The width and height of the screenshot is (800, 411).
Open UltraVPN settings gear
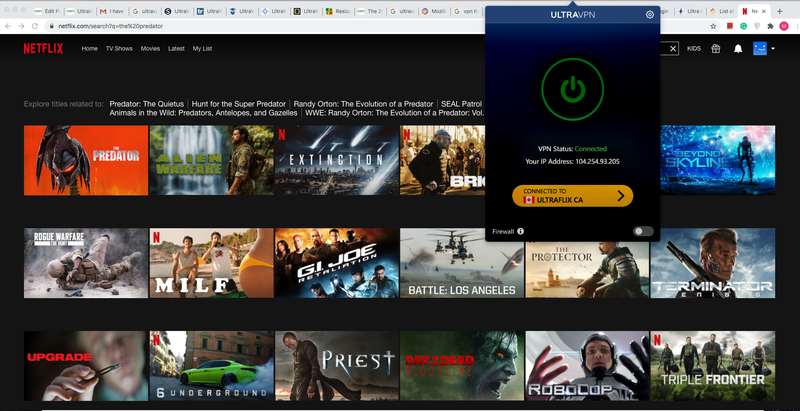(x=649, y=15)
